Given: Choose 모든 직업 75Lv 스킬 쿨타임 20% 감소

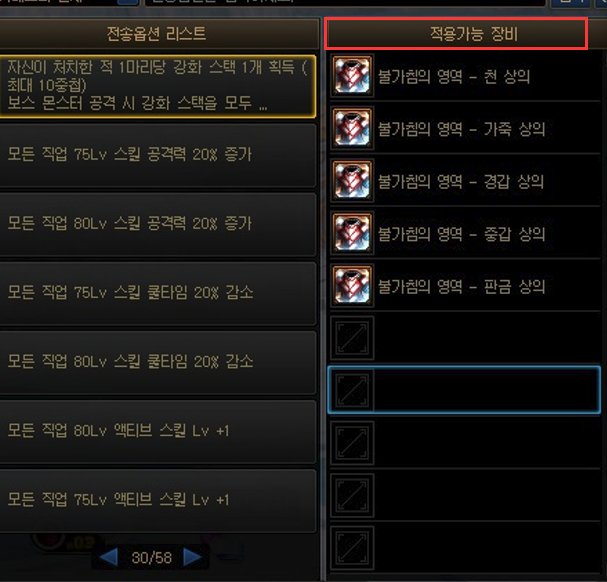Looking at the screenshot, I should 158,293.
